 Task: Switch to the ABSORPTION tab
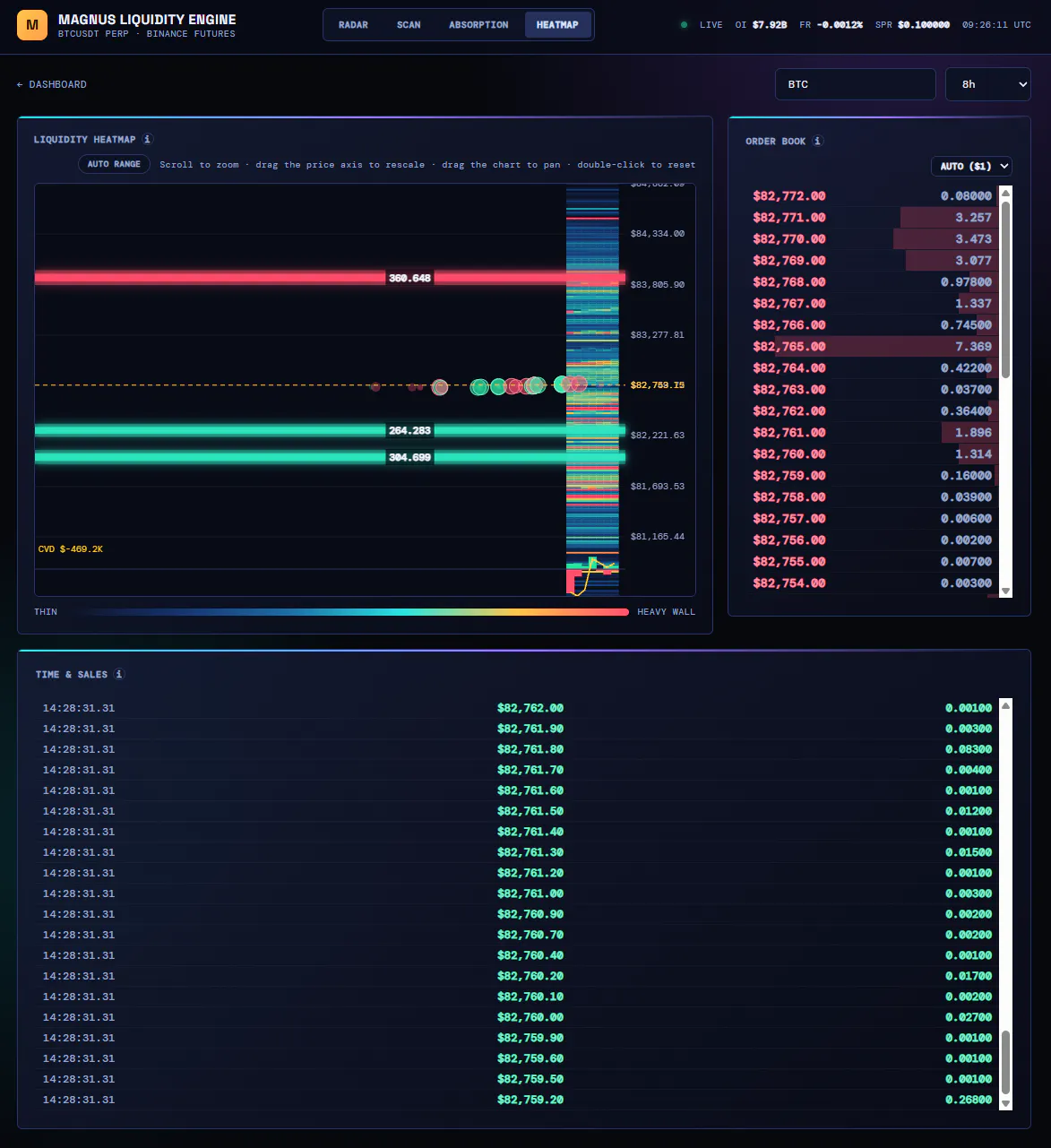pos(478,25)
